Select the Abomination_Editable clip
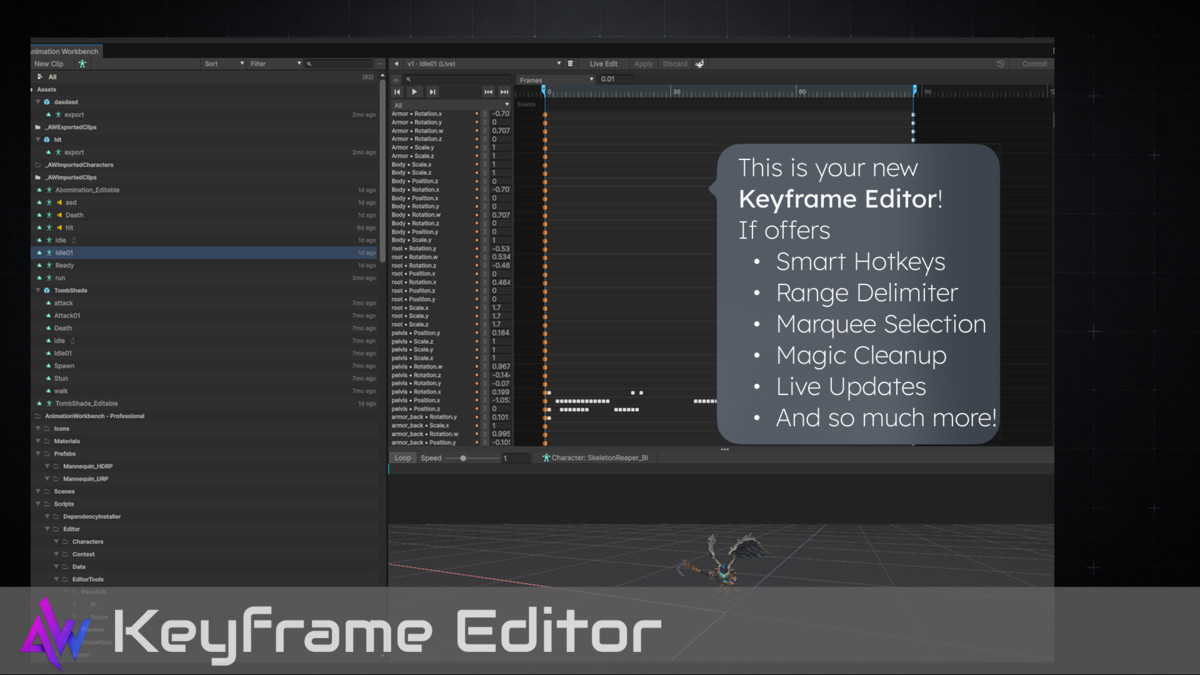 87,190
